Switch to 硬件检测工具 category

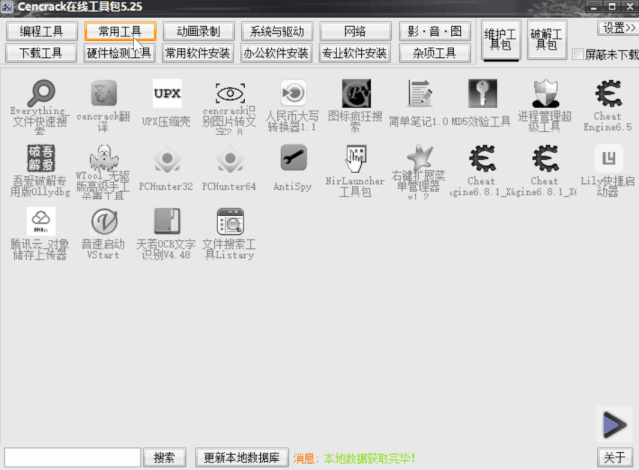tap(120, 53)
